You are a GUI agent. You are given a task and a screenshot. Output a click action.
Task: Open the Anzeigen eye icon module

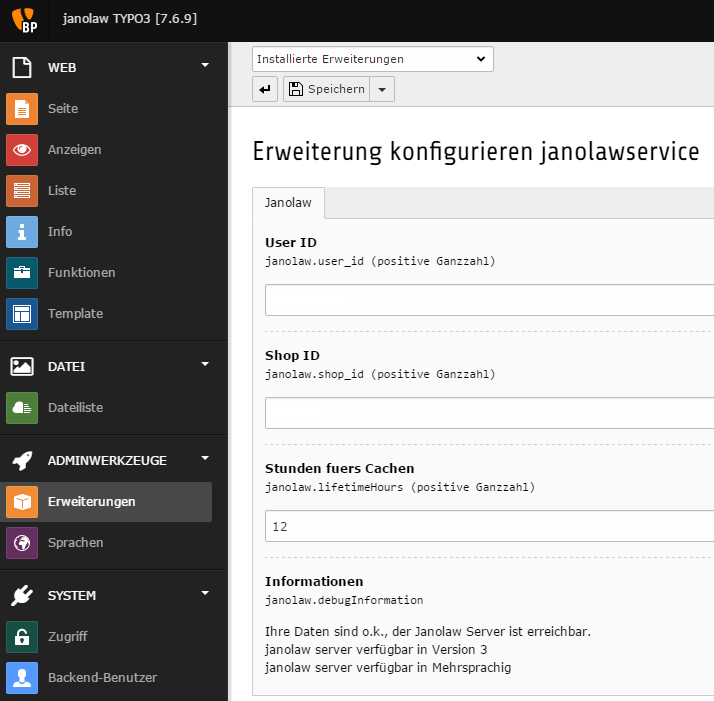click(x=22, y=150)
